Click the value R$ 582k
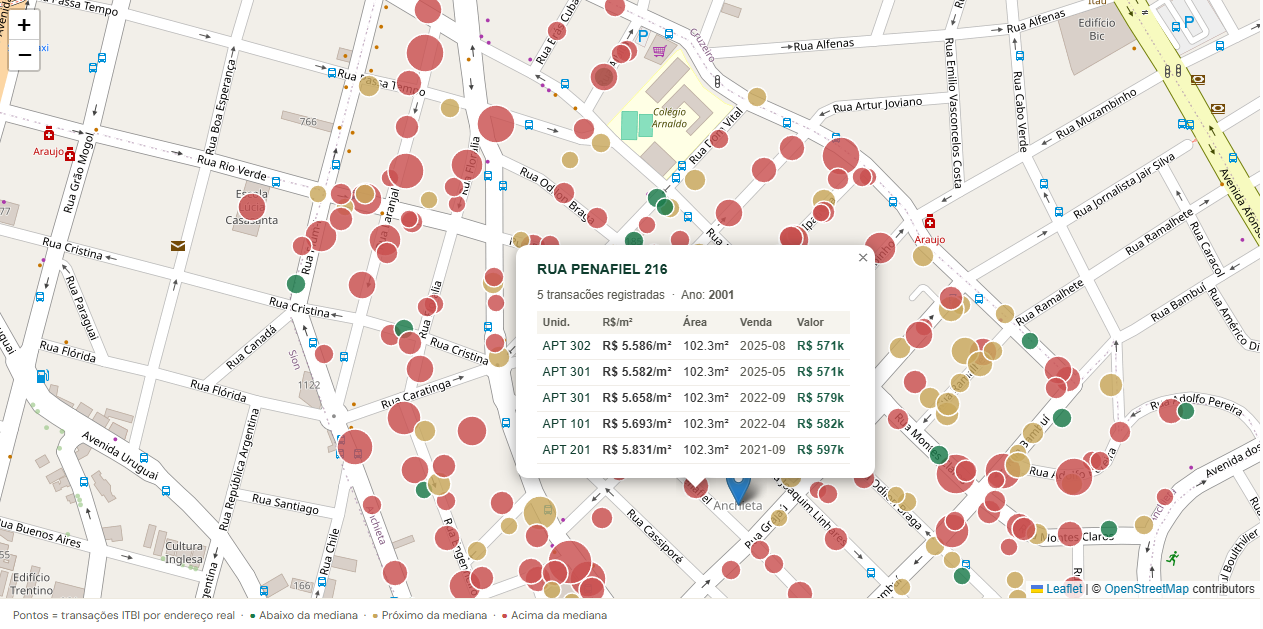 pyautogui.click(x=821, y=424)
